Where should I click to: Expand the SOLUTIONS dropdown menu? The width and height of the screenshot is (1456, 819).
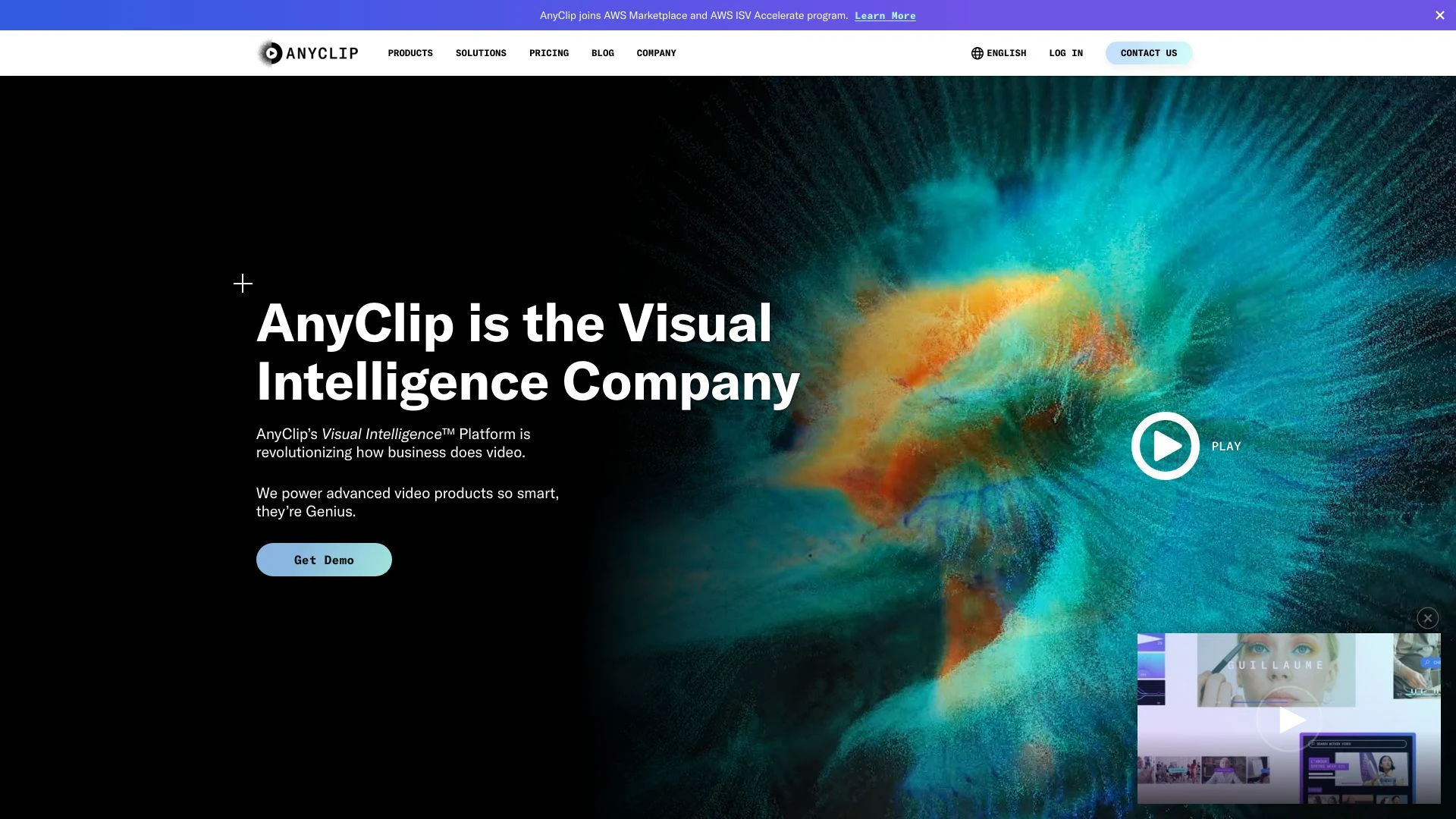[x=481, y=52]
